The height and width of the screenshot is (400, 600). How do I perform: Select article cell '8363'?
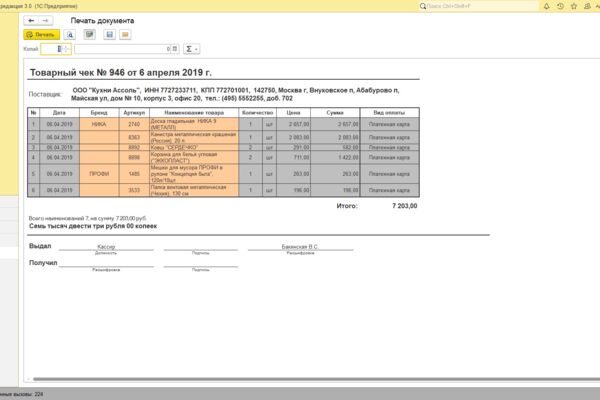pyautogui.click(x=134, y=137)
